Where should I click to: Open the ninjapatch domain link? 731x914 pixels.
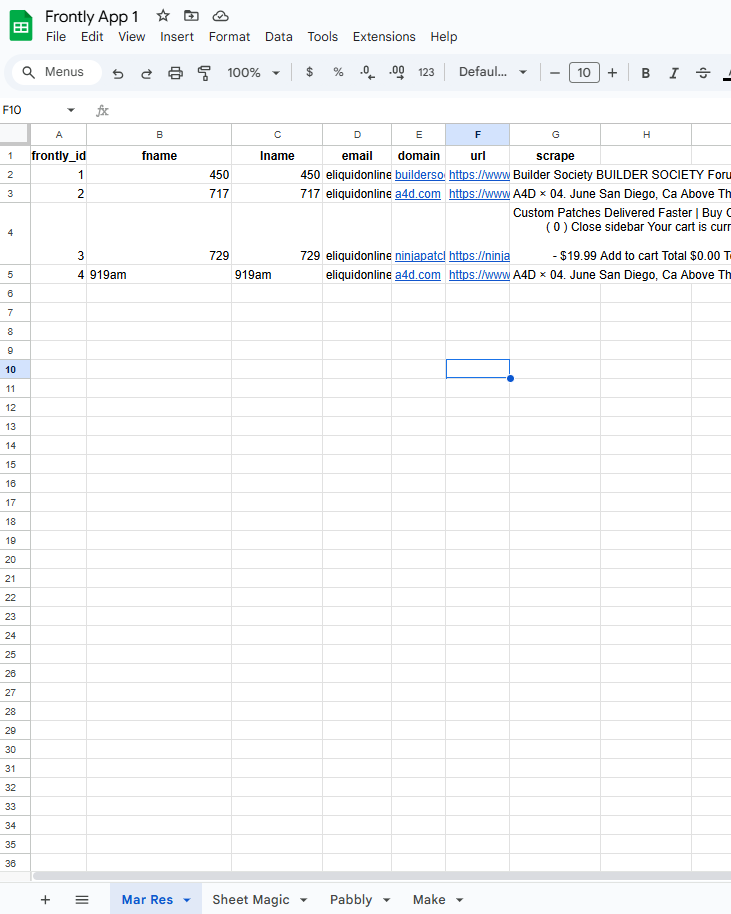(420, 256)
